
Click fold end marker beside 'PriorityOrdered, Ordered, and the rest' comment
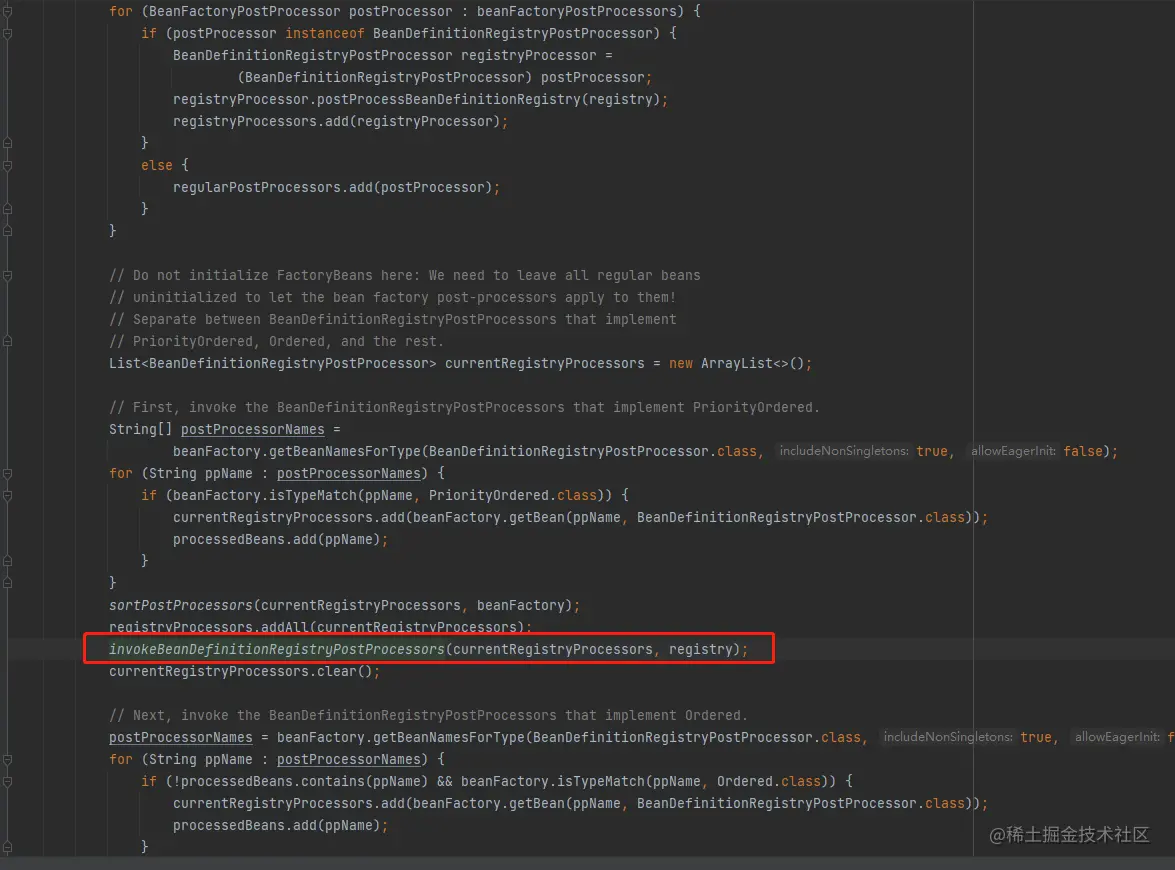click(x=7, y=342)
